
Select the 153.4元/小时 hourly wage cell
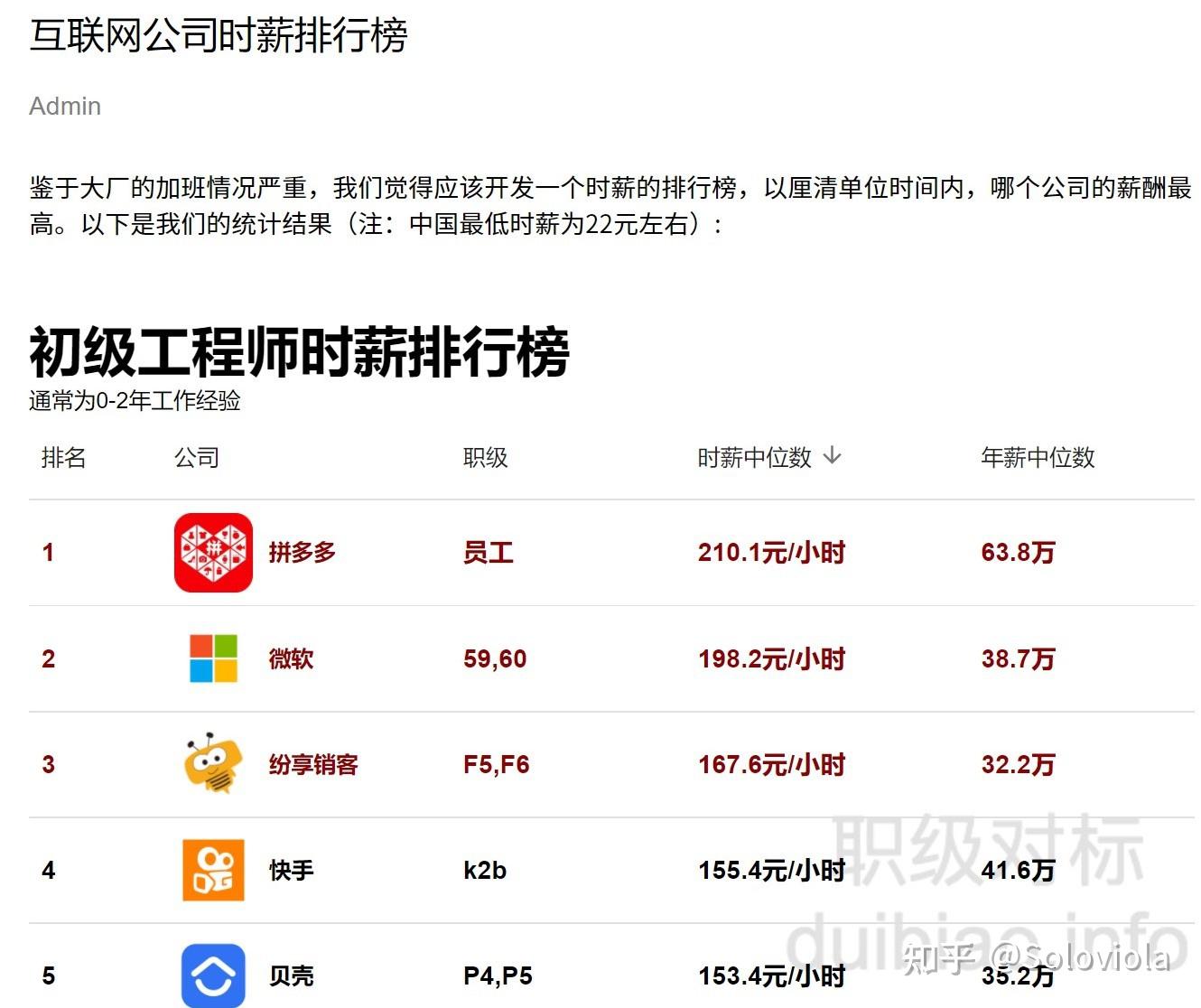[771, 976]
